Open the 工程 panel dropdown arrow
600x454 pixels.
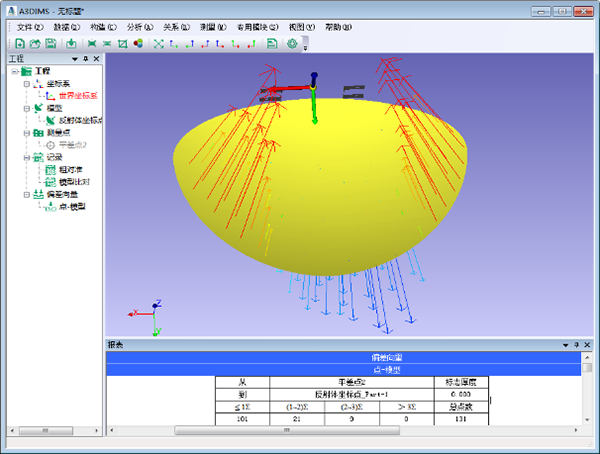75,59
